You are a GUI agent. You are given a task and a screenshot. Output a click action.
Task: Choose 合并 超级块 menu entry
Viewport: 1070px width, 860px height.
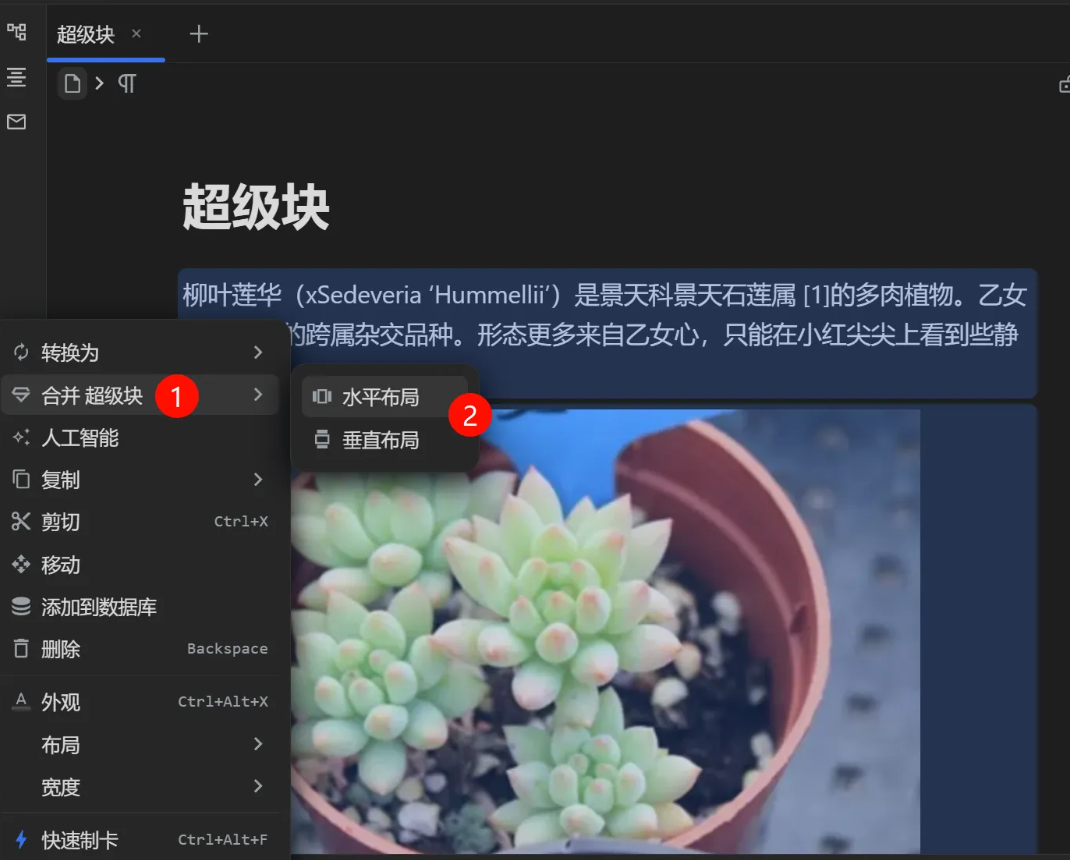(140, 395)
